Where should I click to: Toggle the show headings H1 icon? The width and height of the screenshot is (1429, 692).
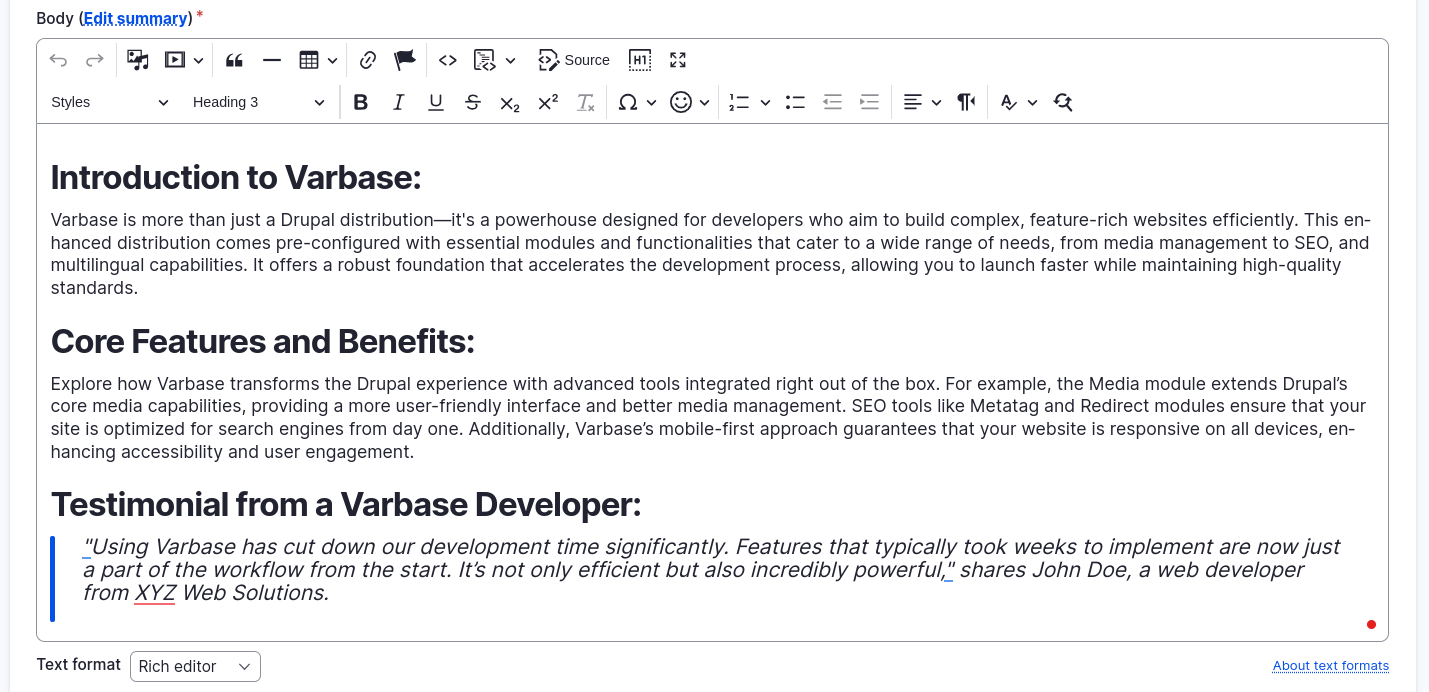click(x=640, y=60)
